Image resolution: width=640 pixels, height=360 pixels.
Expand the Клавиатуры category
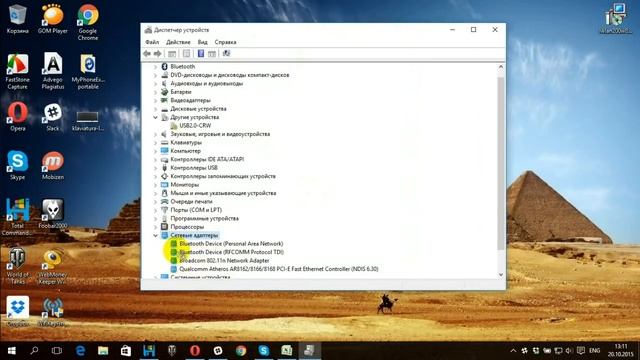coord(155,142)
